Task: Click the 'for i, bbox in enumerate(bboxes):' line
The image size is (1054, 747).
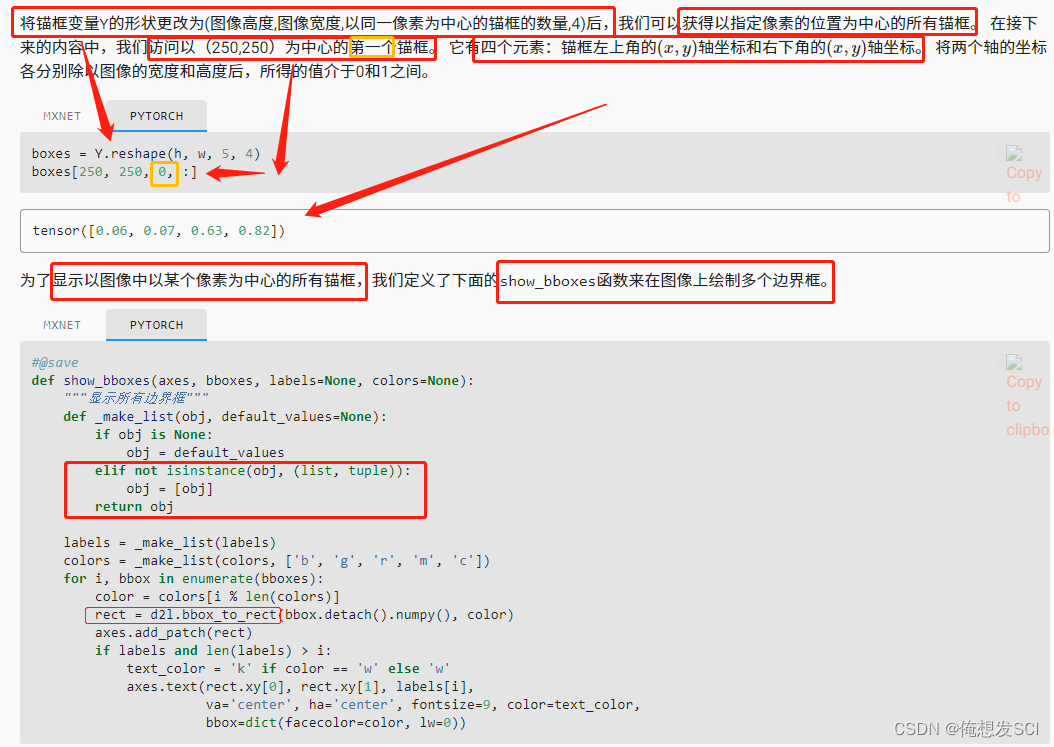Action: tap(194, 579)
